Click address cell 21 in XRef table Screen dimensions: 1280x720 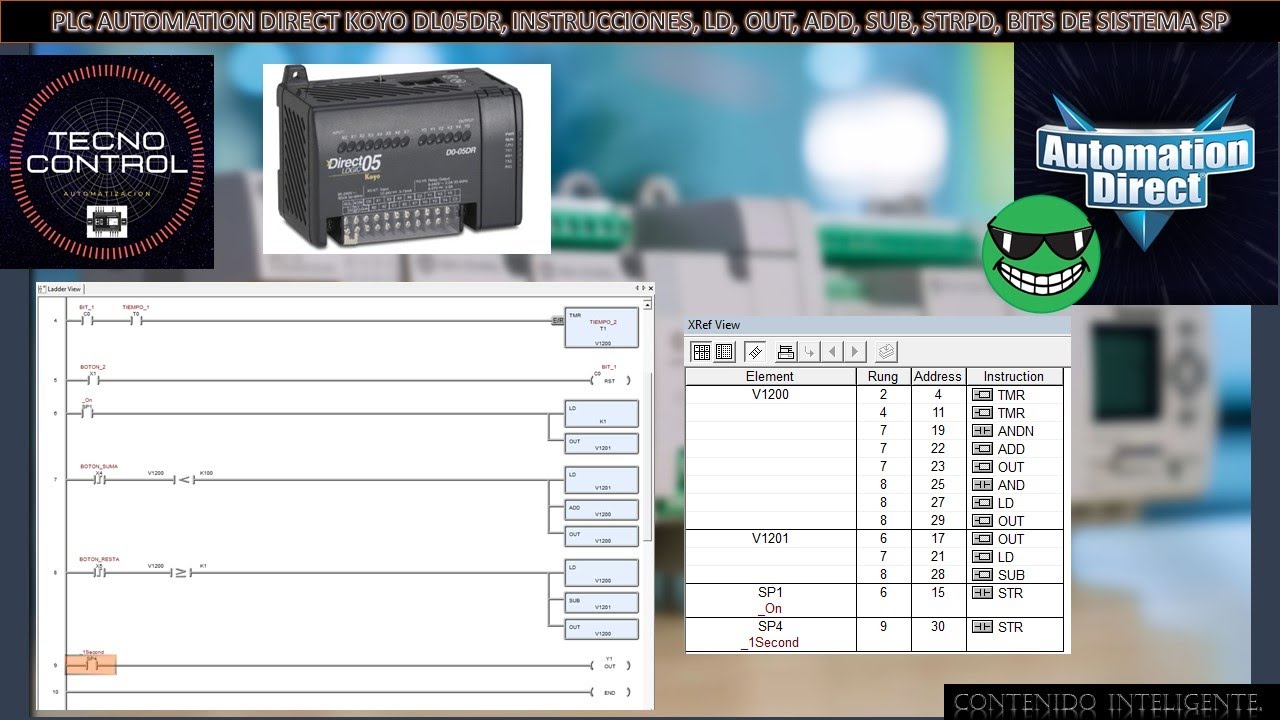coord(938,557)
